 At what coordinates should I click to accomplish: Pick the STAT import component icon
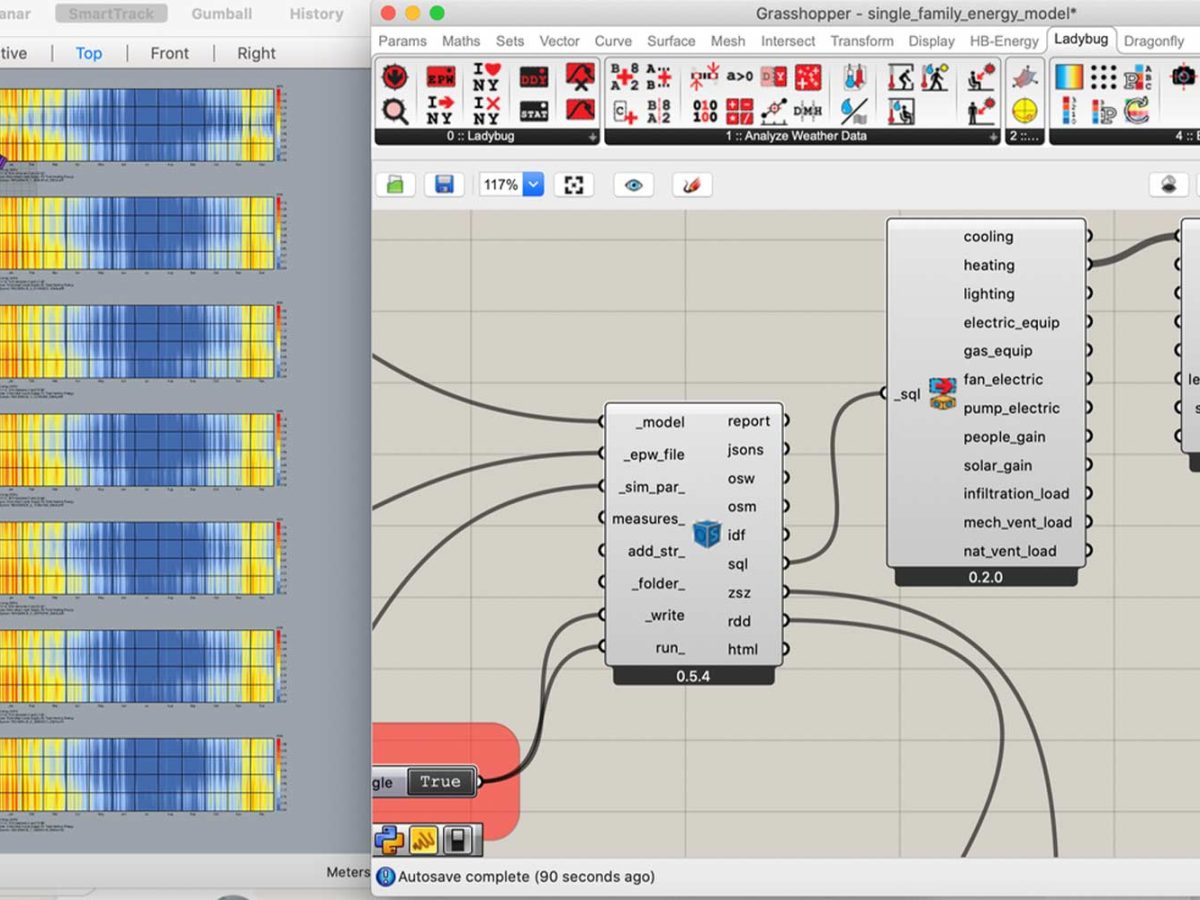click(x=534, y=111)
